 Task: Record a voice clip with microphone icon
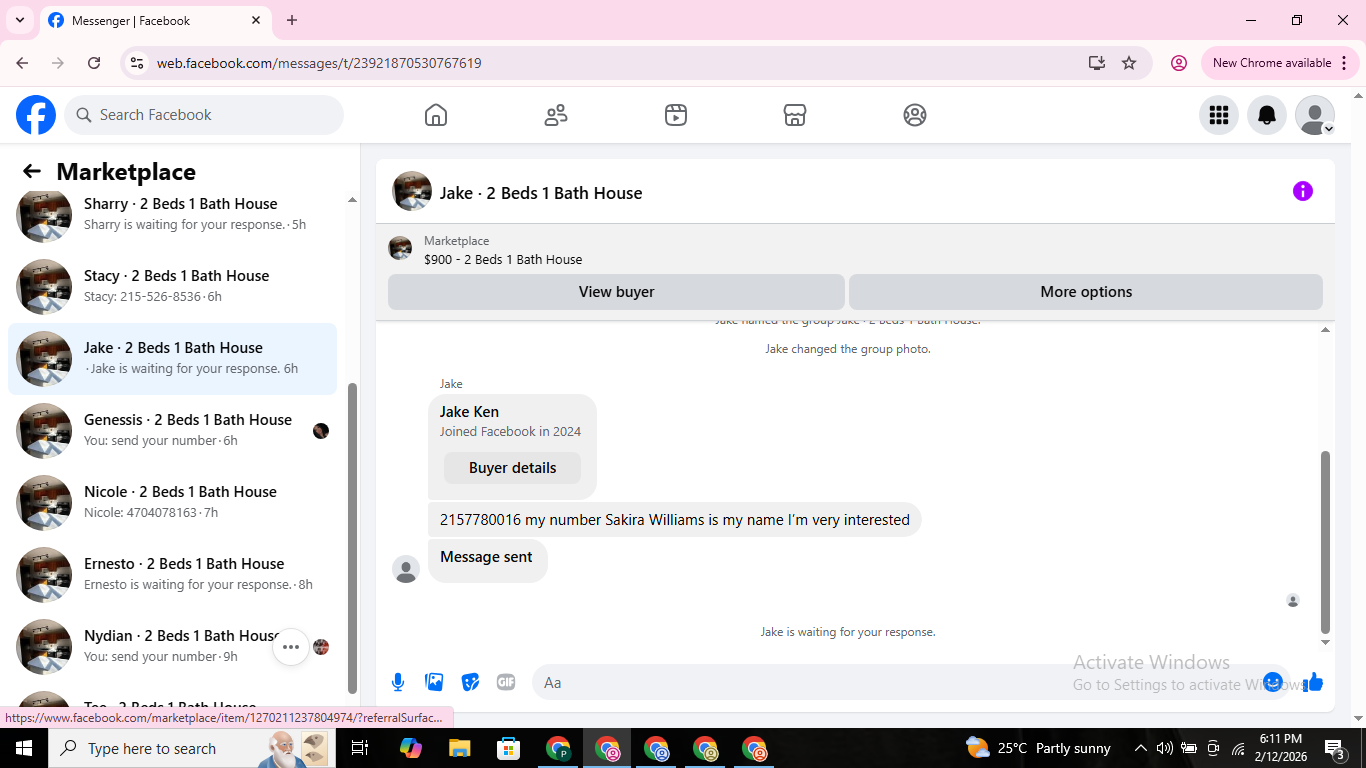coord(398,682)
